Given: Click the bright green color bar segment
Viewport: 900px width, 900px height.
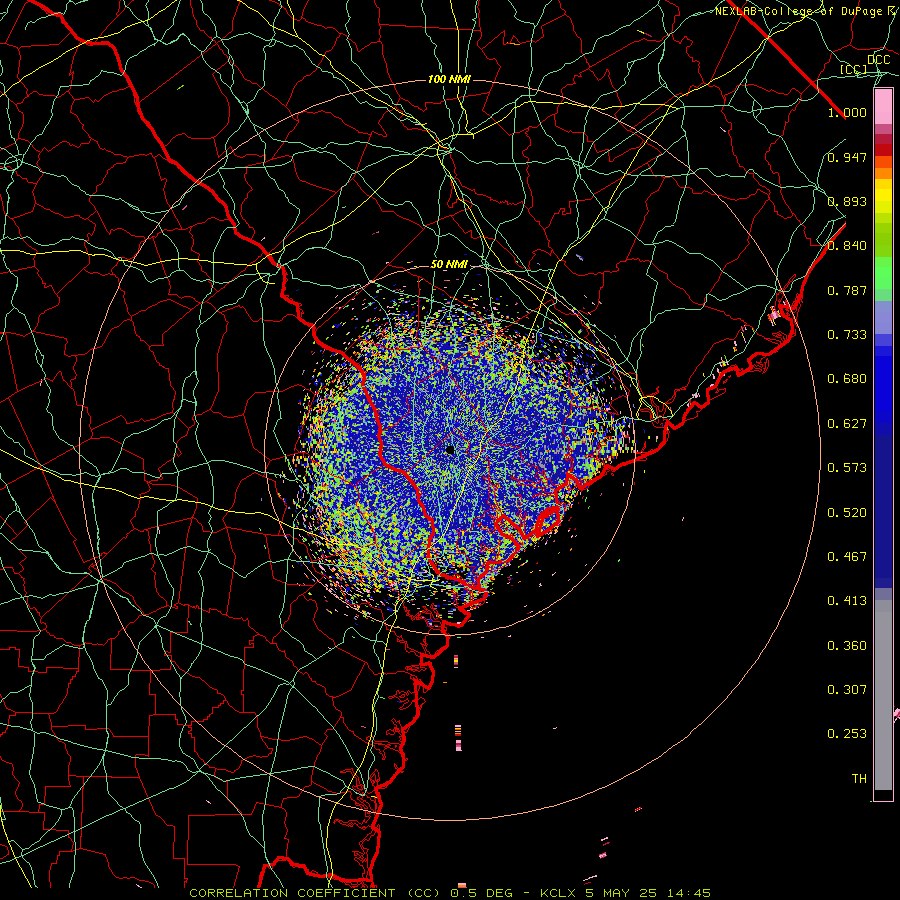Looking at the screenshot, I should point(883,273).
